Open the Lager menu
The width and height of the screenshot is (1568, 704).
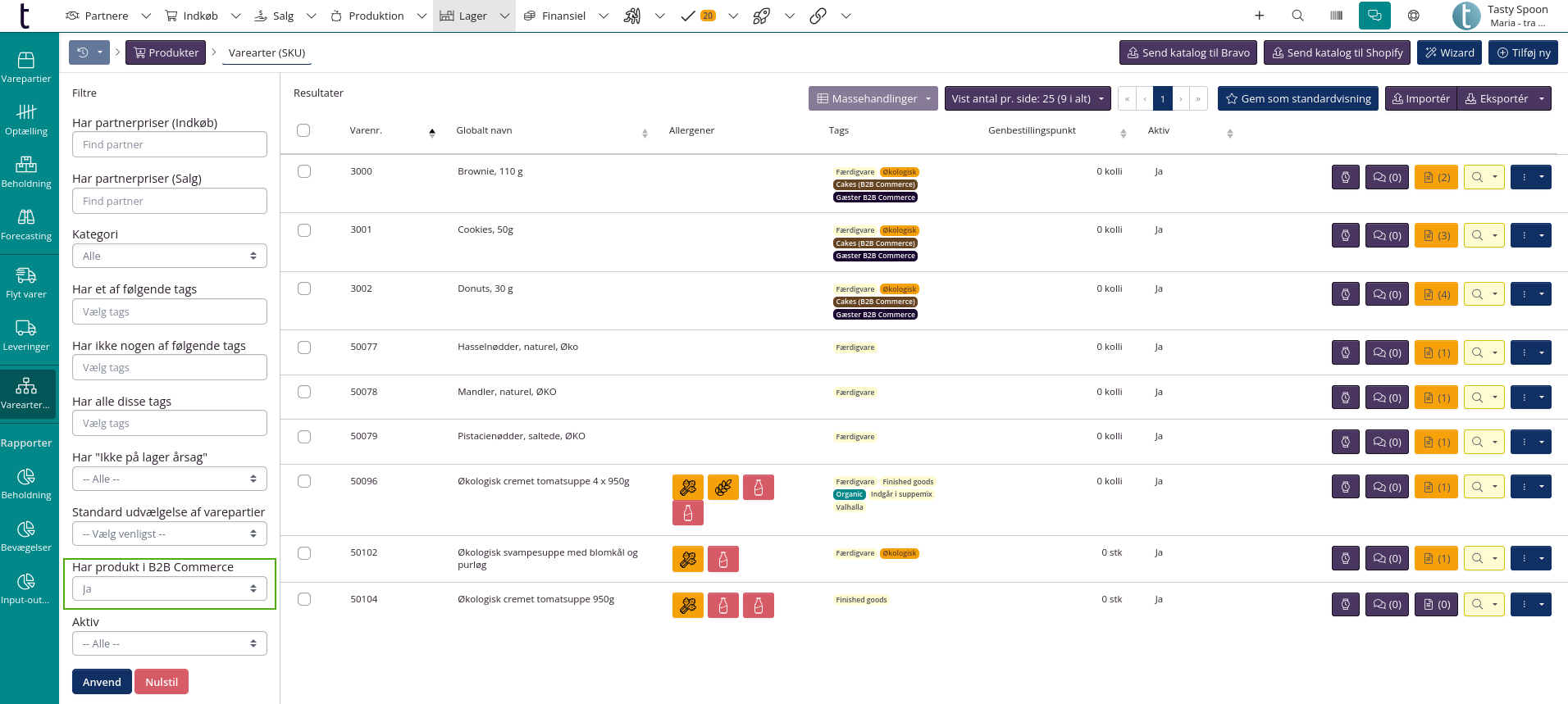point(473,16)
